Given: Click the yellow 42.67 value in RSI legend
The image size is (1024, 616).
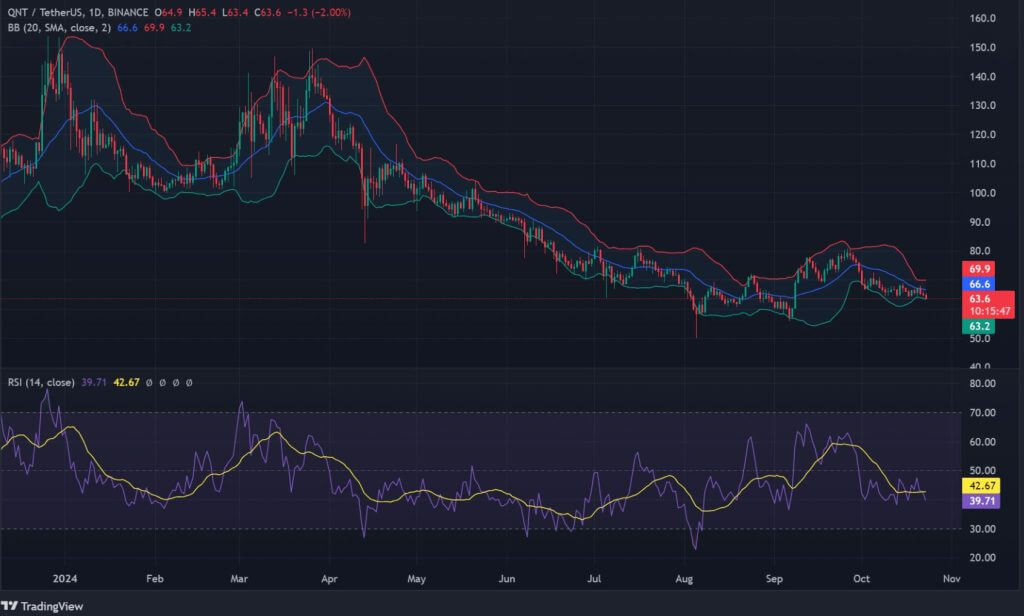Looking at the screenshot, I should [x=127, y=382].
